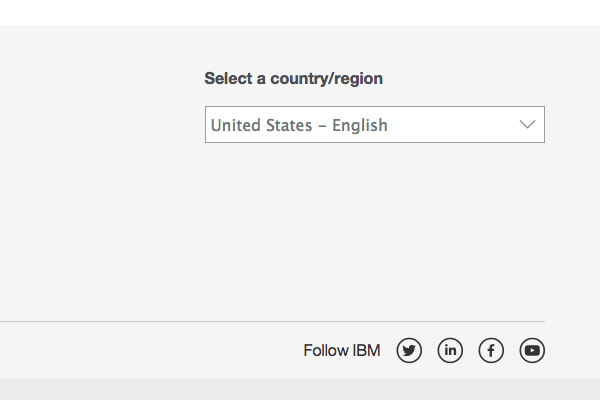The image size is (600, 400).
Task: Select the circled 'in' LinkedIn icon
Action: (x=450, y=350)
